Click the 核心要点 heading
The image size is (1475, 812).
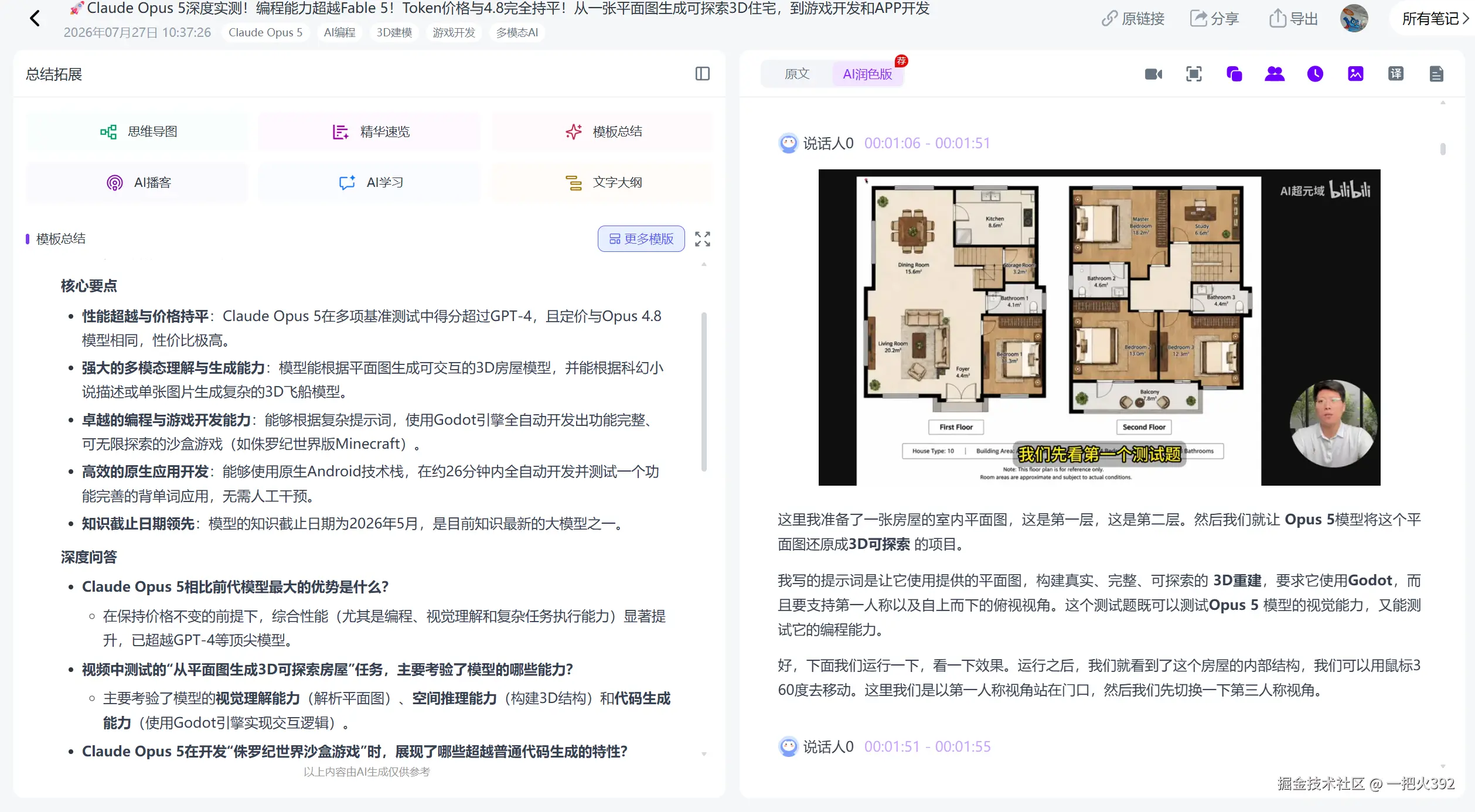click(x=88, y=286)
